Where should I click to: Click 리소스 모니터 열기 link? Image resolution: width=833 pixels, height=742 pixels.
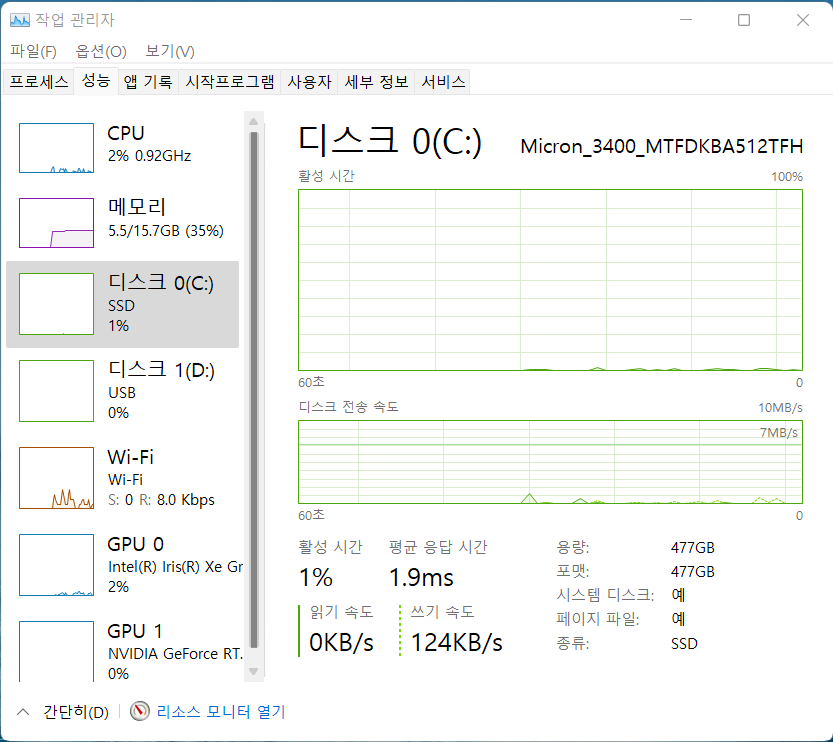221,712
